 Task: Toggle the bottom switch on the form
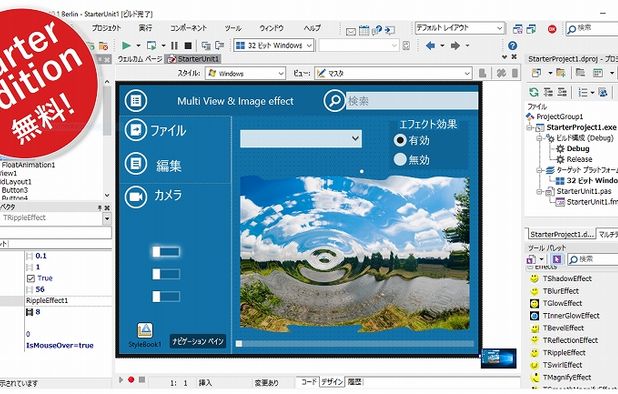tap(166, 296)
